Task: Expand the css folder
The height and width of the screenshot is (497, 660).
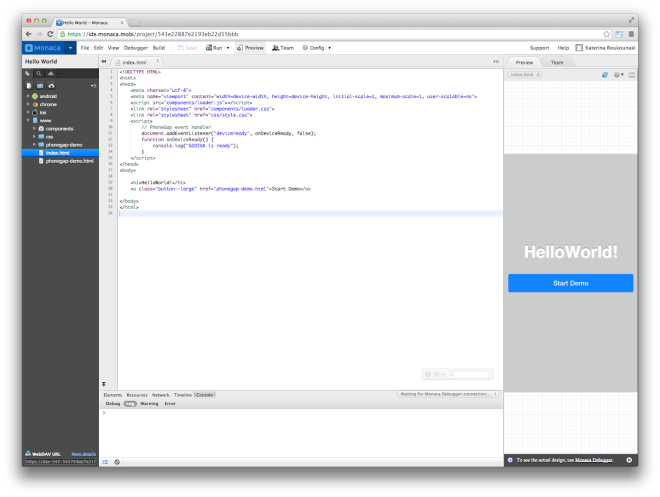Action: pos(34,136)
